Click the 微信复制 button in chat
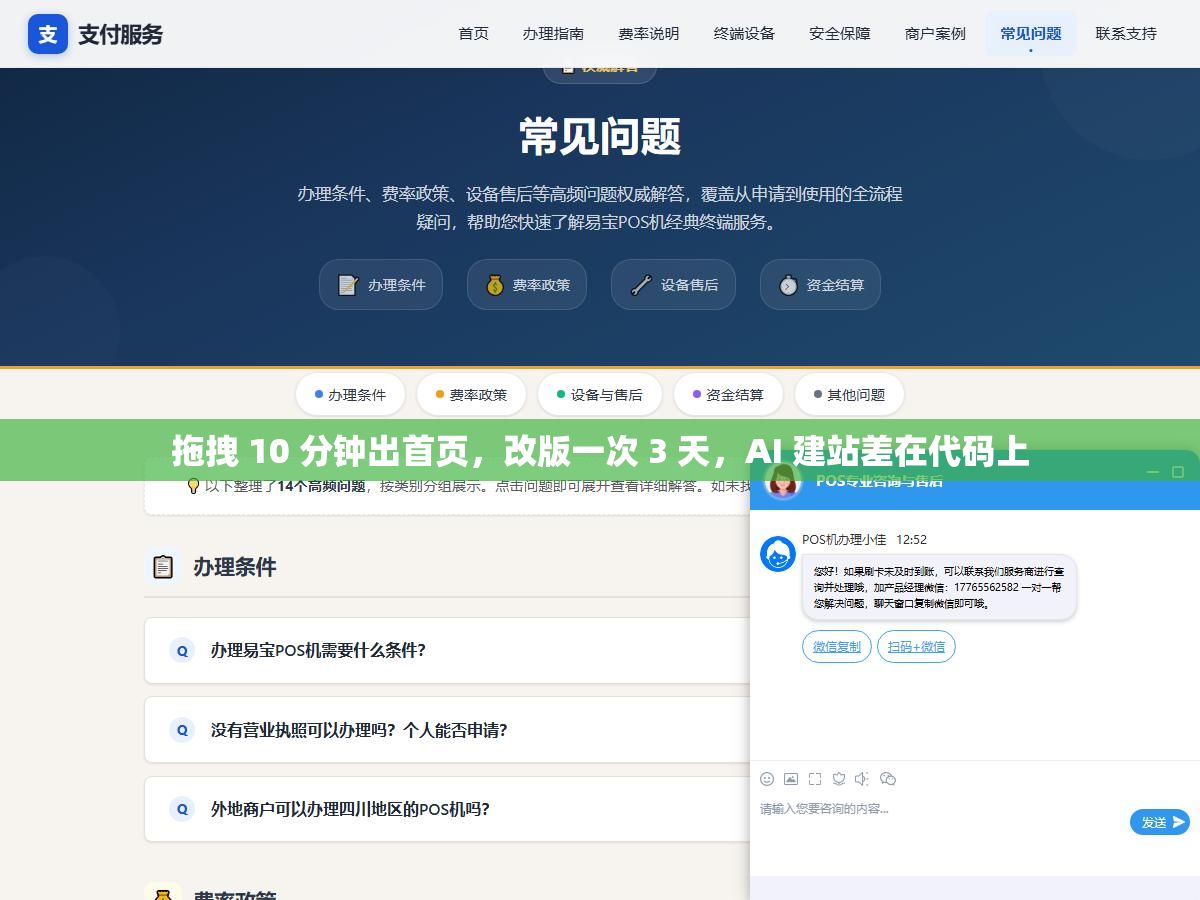The width and height of the screenshot is (1200, 900). click(837, 647)
